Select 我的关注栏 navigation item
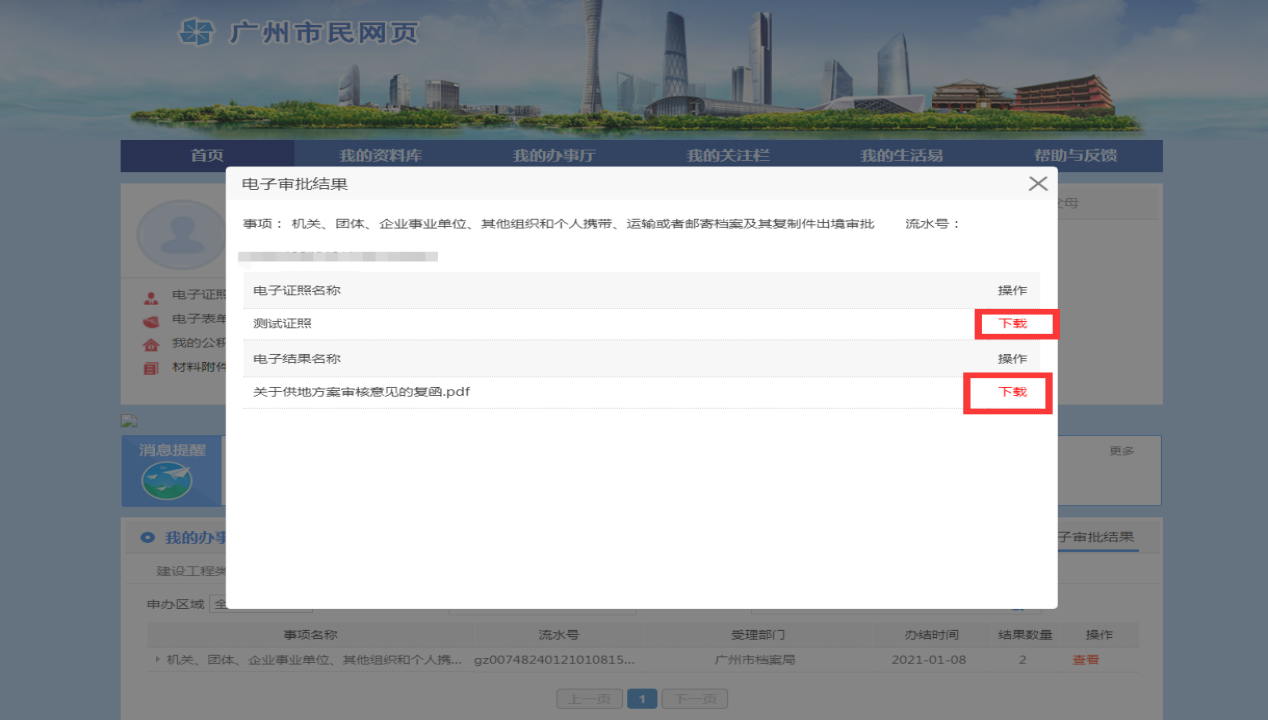 728,156
